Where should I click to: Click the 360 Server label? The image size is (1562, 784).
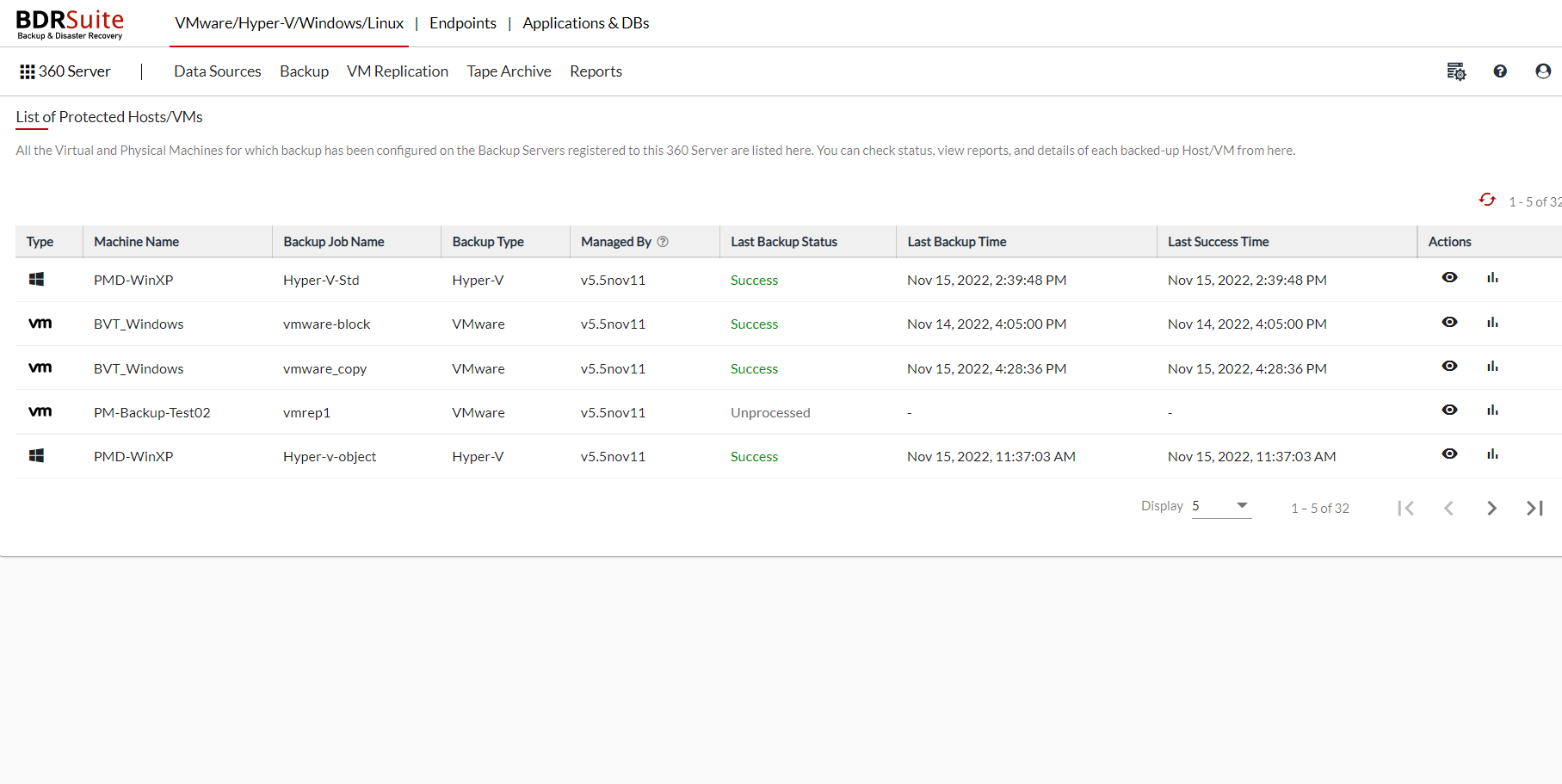(x=75, y=71)
